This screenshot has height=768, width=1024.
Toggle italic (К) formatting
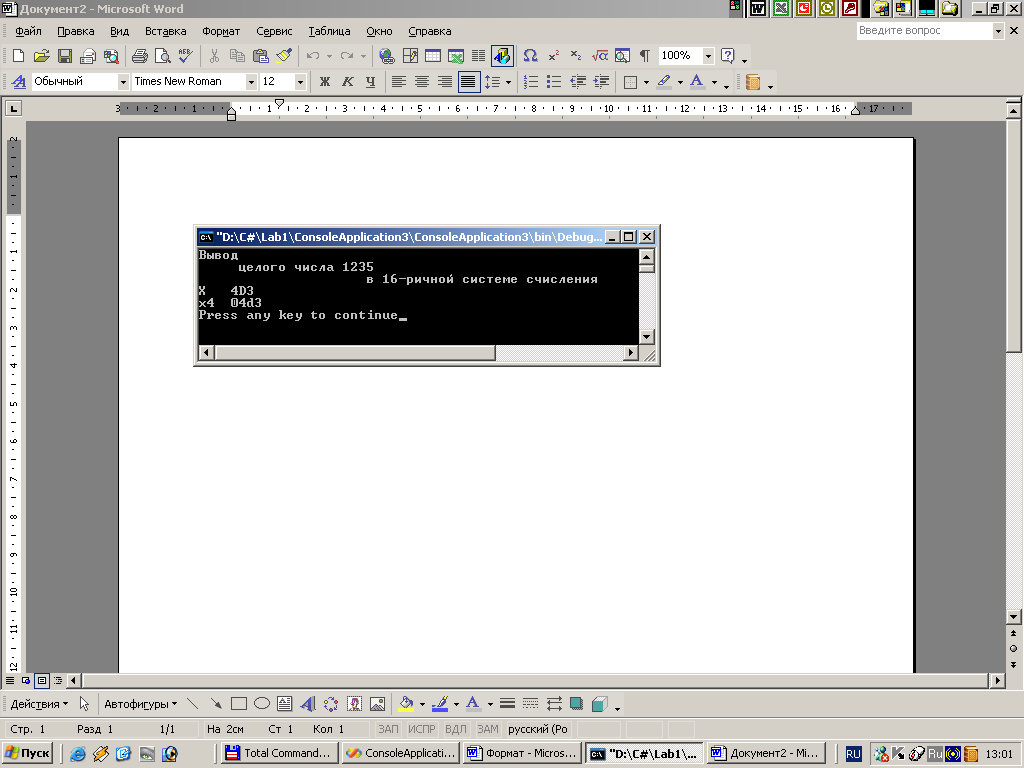(347, 82)
